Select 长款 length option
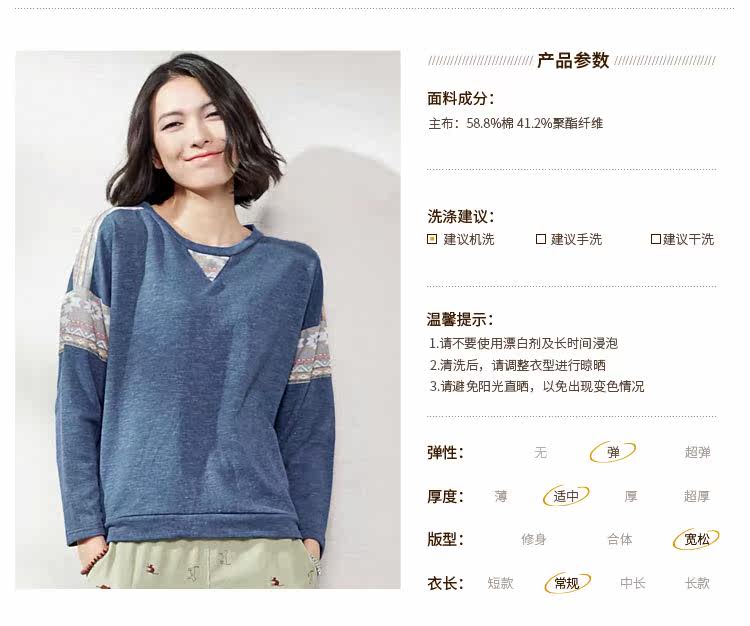Viewport: 750px width, 626px height. (697, 583)
